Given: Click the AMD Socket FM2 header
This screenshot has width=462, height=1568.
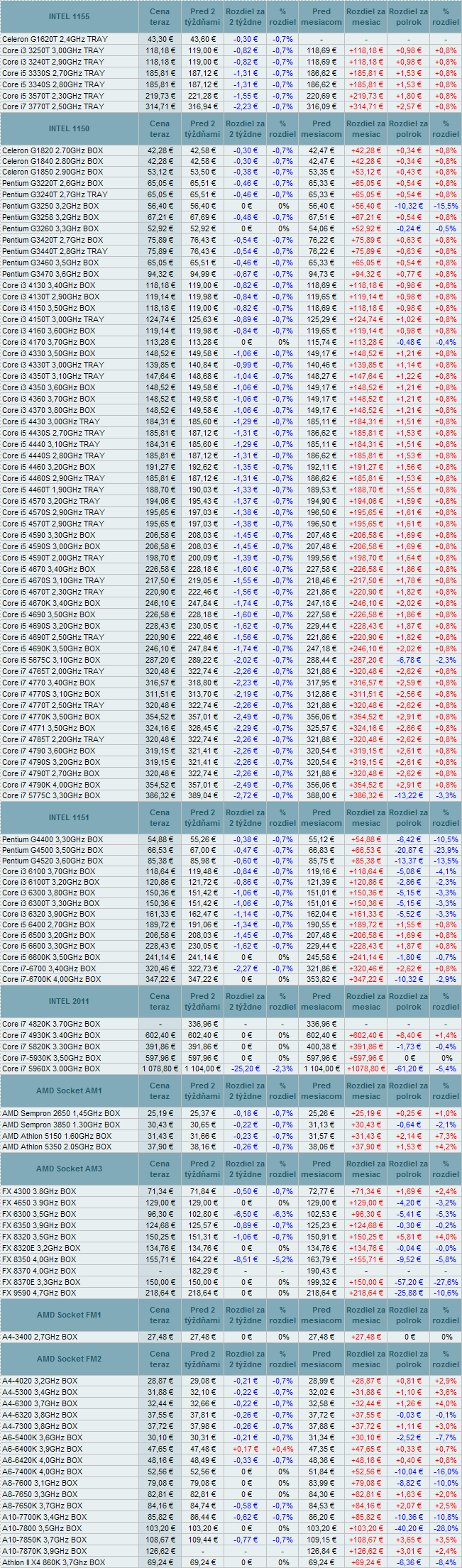Looking at the screenshot, I should point(69,1359).
